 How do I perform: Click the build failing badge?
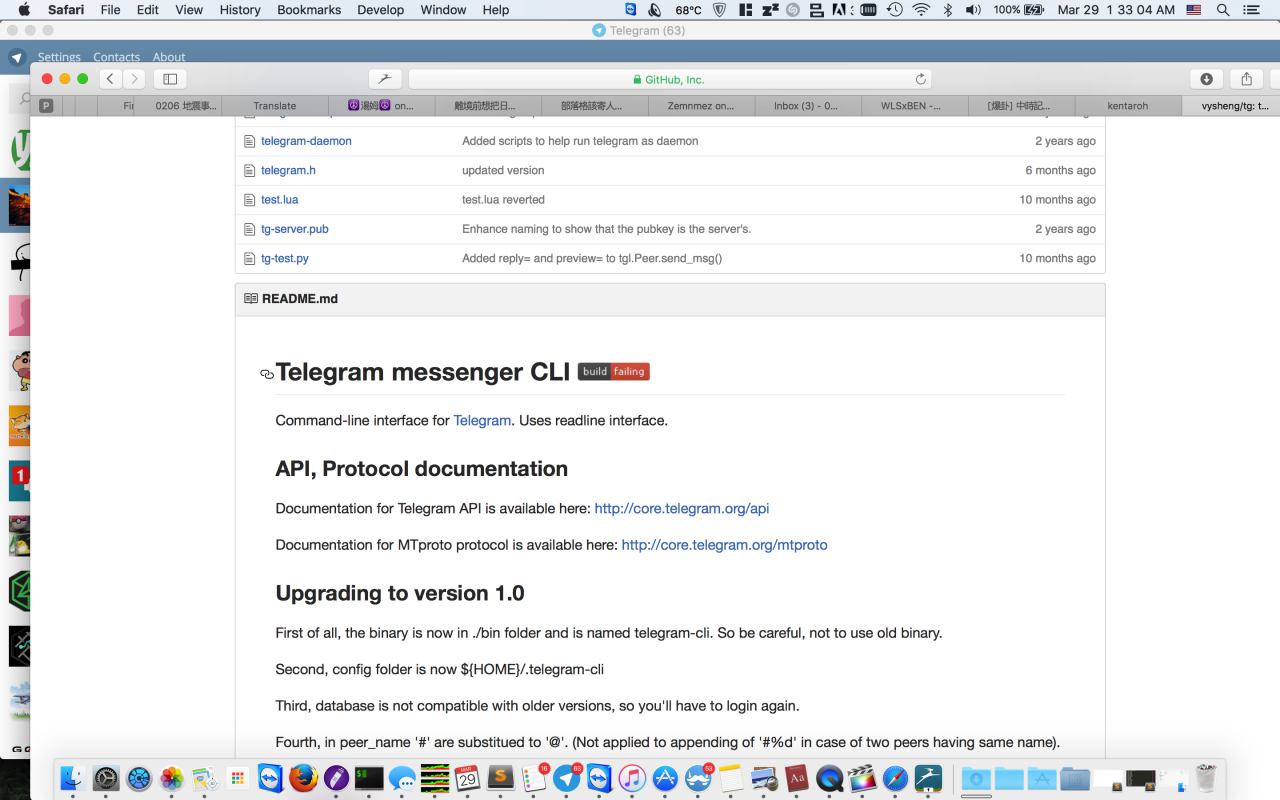coord(613,372)
